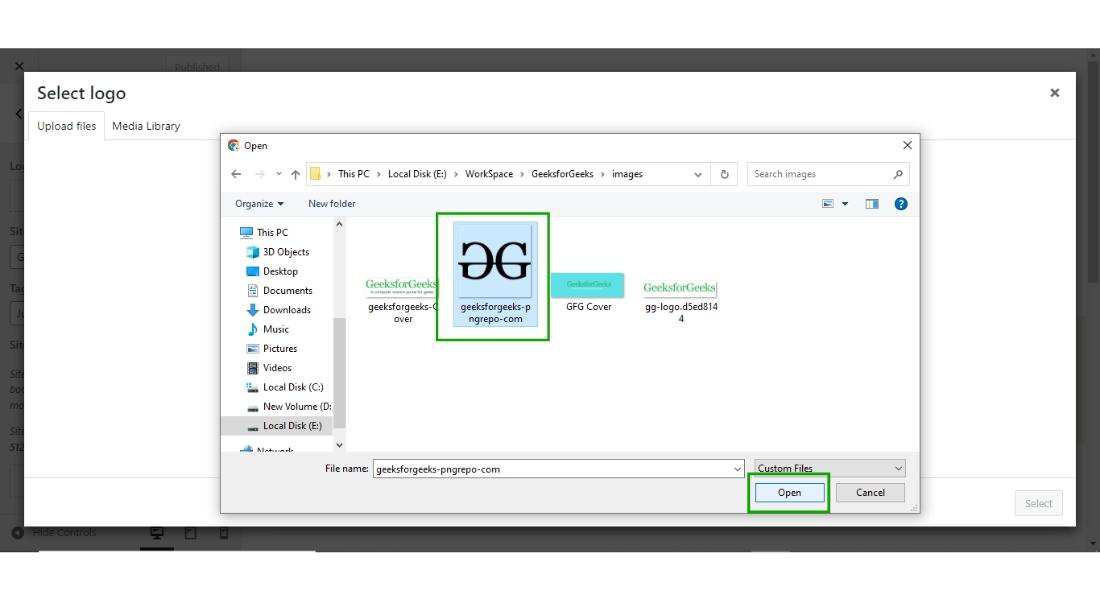Select geeksforgeeks-pngrepo-com image file
The width and height of the screenshot is (1100, 600).
(x=495, y=274)
